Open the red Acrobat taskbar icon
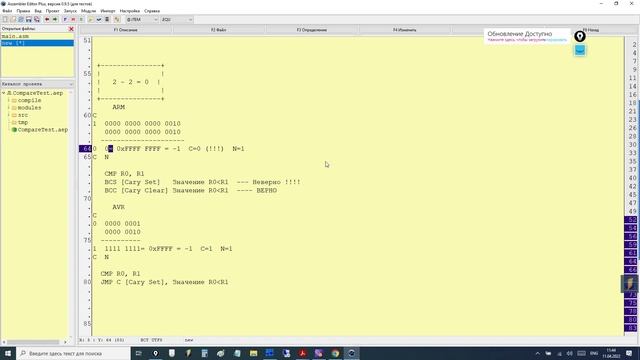Image resolution: width=640 pixels, height=360 pixels. tap(302, 353)
